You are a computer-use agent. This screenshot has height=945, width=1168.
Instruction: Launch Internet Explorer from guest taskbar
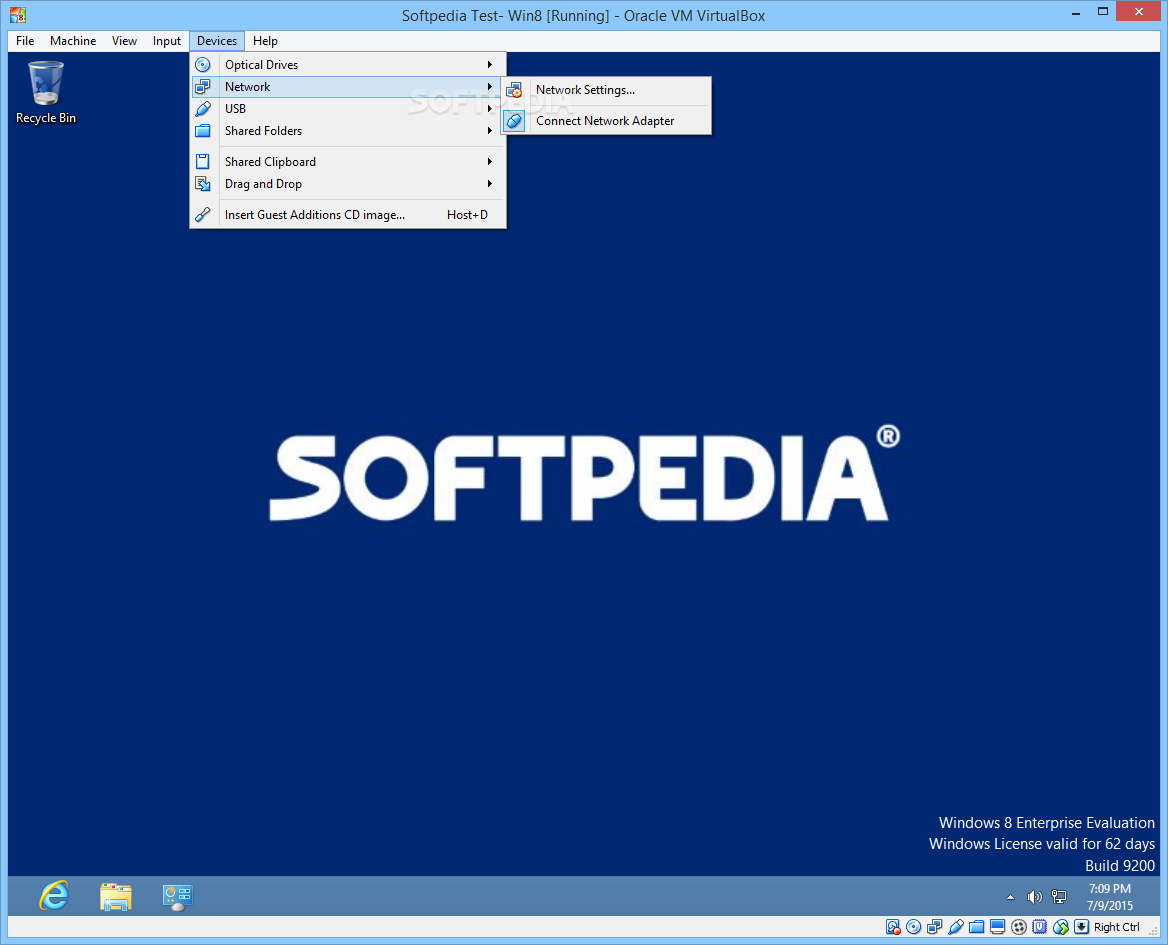(54, 896)
